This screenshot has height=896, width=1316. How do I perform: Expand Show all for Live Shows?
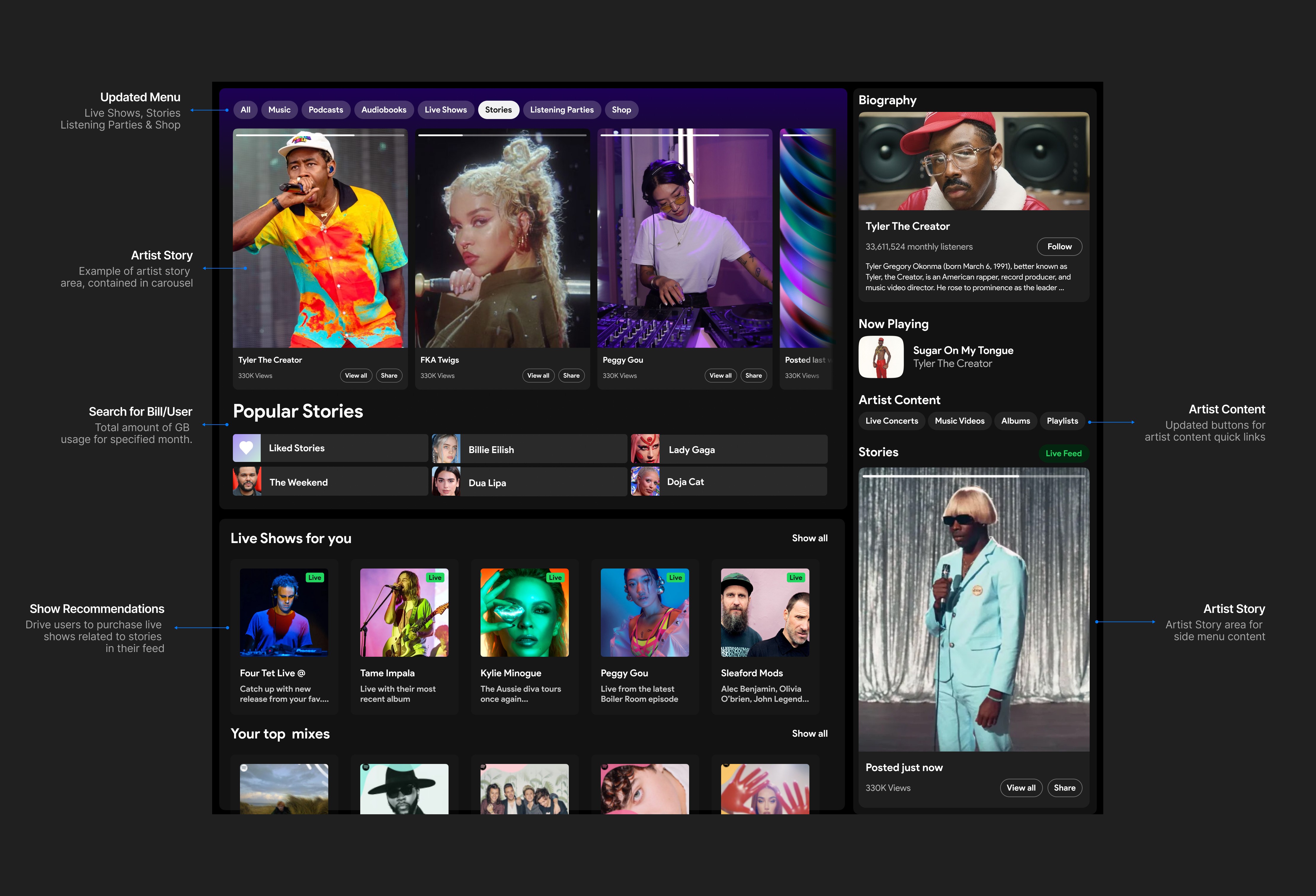(809, 538)
